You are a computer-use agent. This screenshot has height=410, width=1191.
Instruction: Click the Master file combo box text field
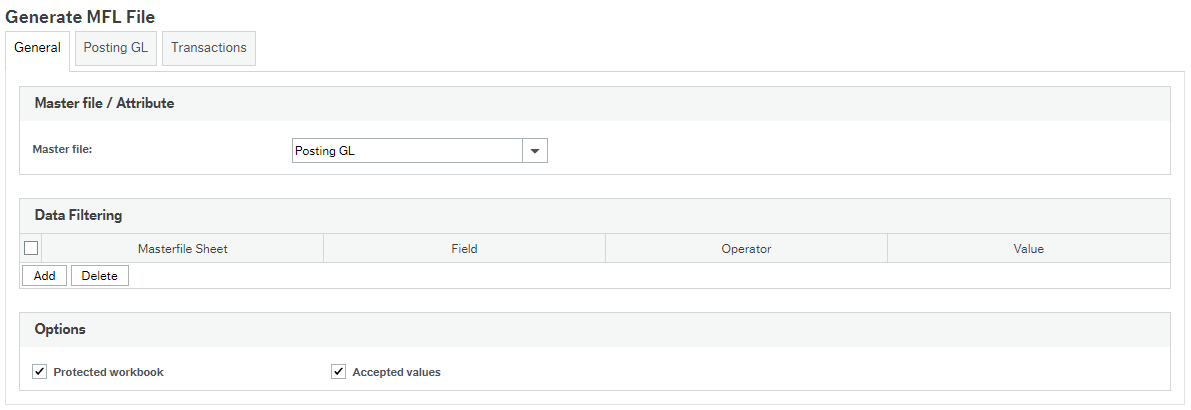point(407,151)
